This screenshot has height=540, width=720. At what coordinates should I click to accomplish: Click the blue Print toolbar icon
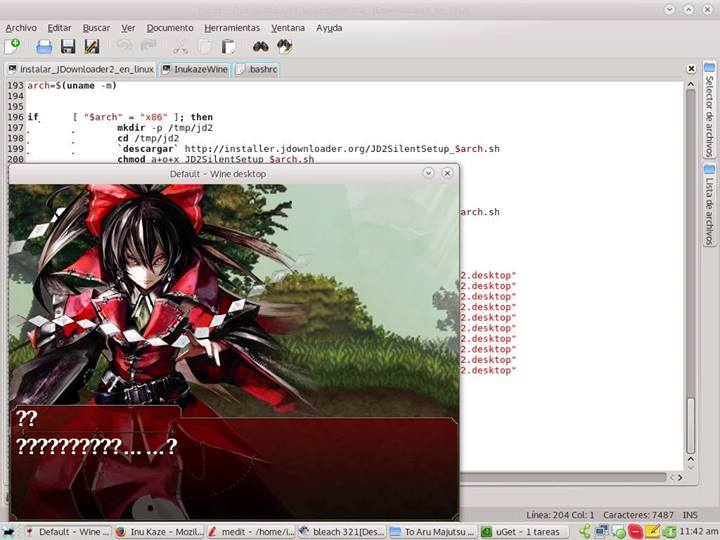[x=44, y=47]
